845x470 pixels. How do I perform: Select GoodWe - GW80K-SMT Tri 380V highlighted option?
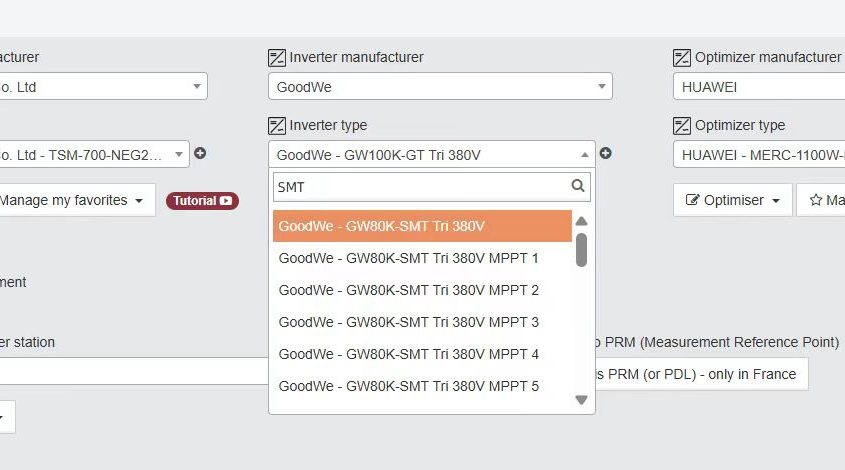tap(422, 226)
